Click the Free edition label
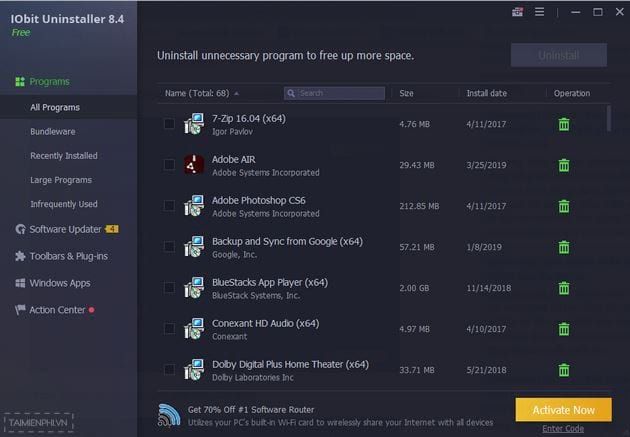The image size is (630, 437). point(21,33)
